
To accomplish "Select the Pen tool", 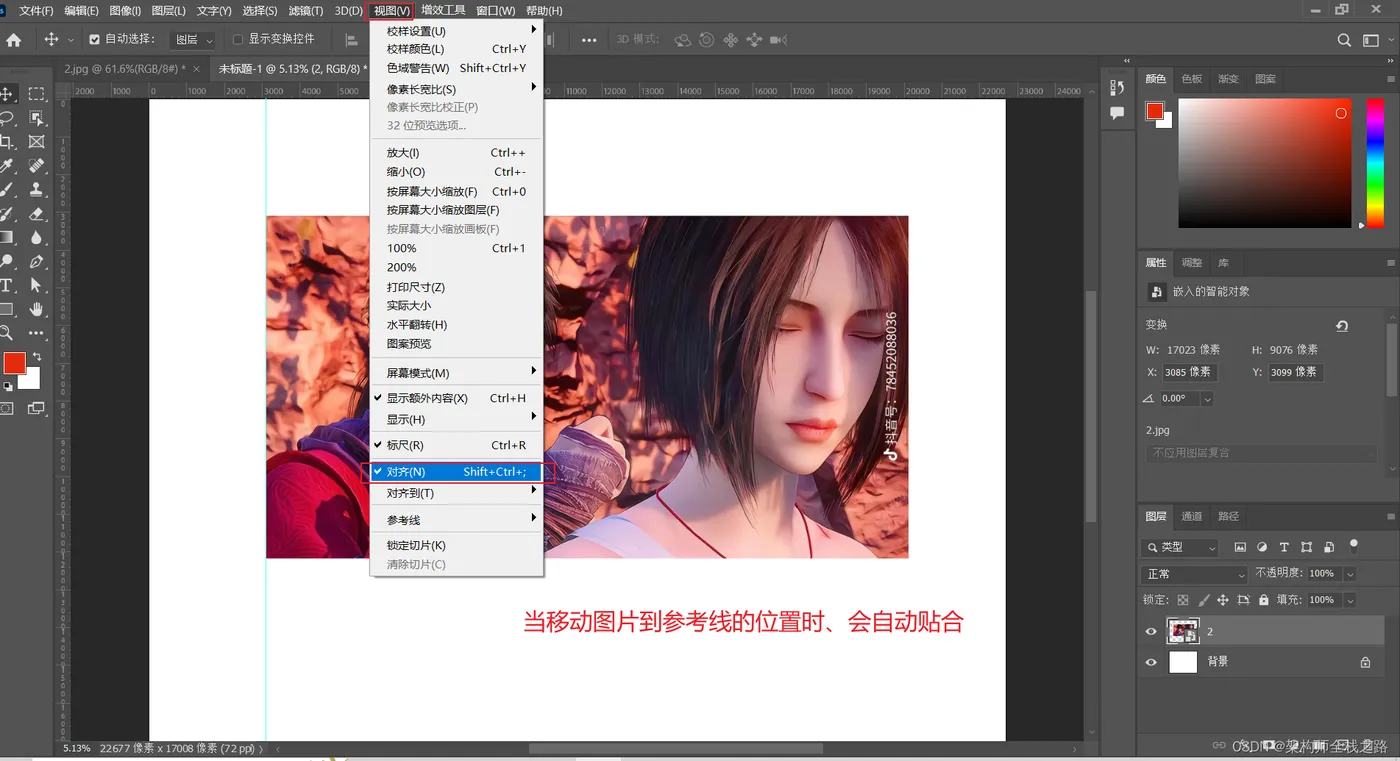I will point(37,262).
